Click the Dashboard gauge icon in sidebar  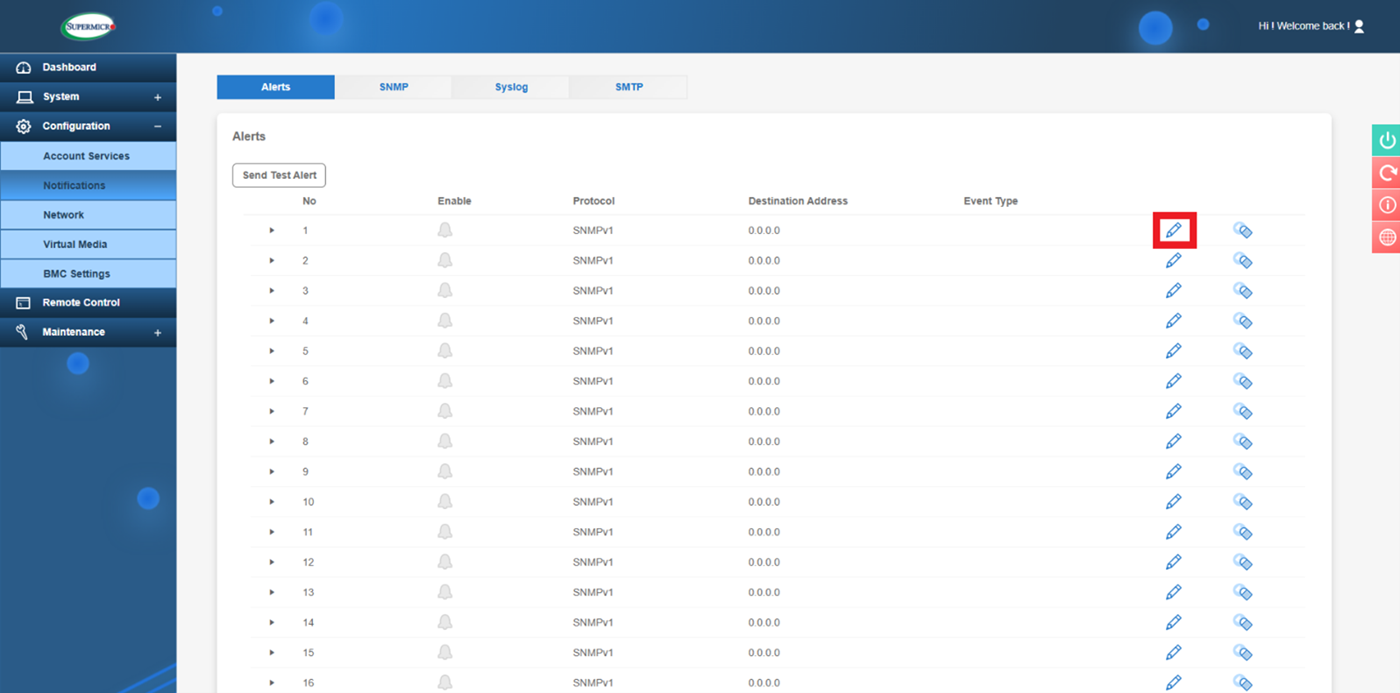[x=24, y=68]
